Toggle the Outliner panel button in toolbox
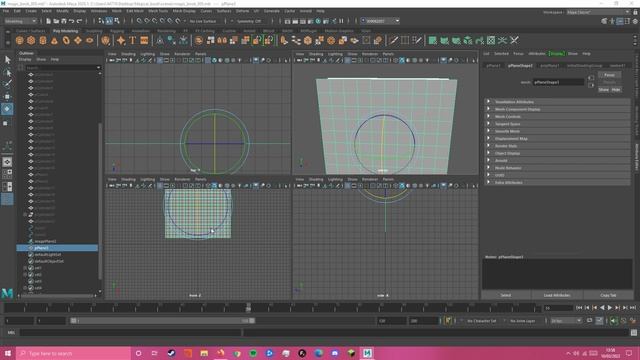Screen dimensions: 640x360 tap(7, 199)
